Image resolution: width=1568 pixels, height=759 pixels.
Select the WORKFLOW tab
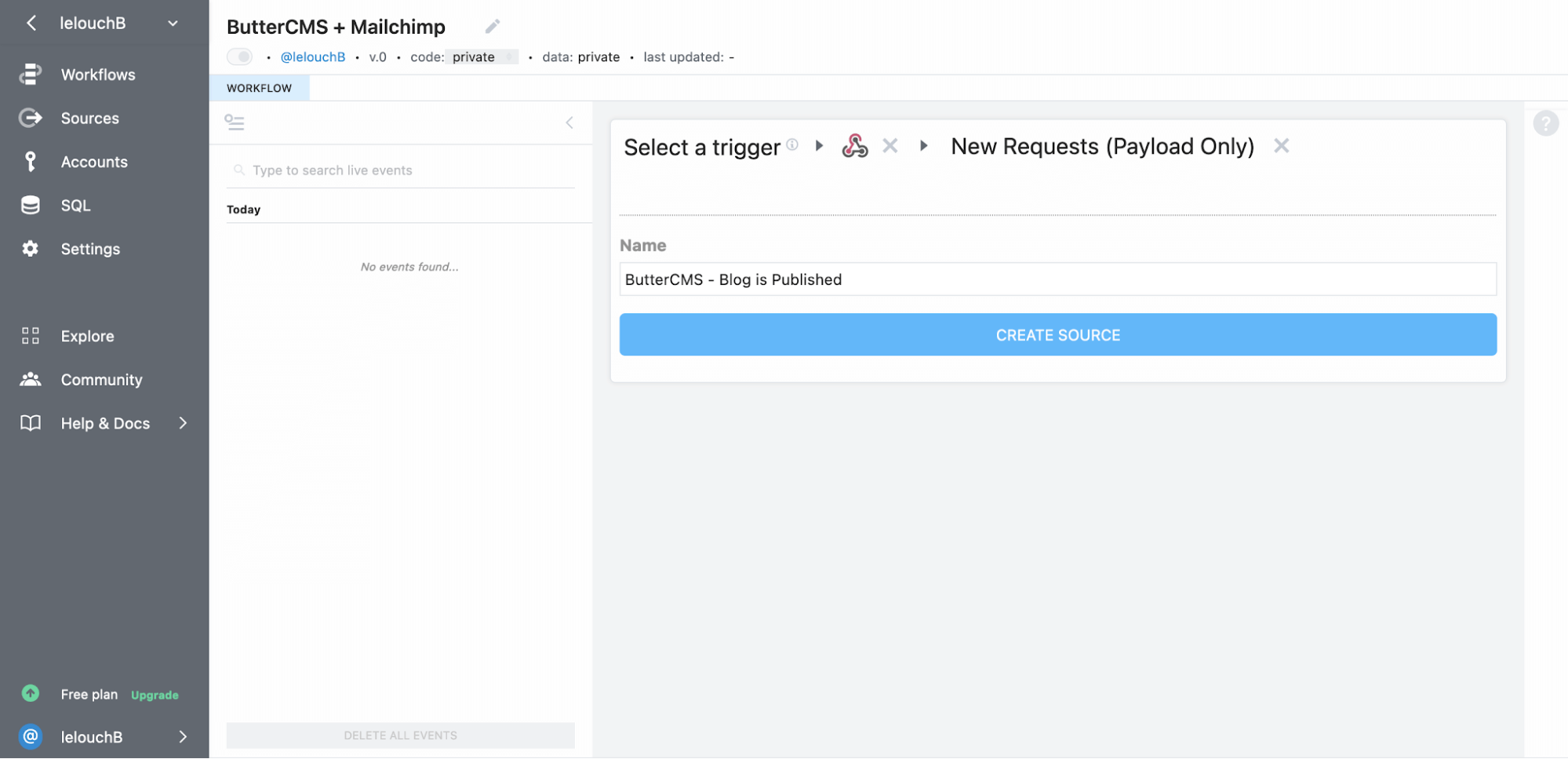pos(259,88)
